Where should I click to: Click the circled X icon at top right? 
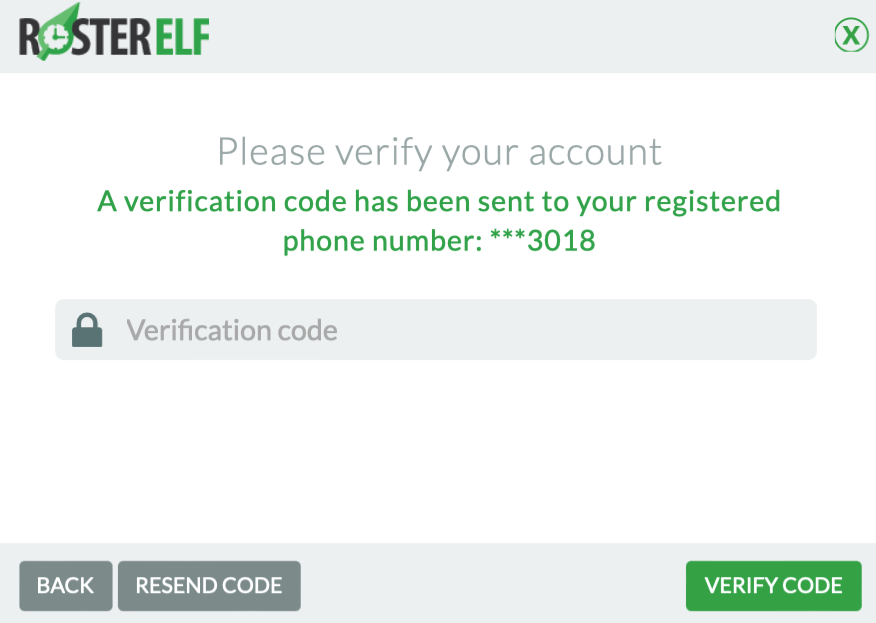point(851,35)
